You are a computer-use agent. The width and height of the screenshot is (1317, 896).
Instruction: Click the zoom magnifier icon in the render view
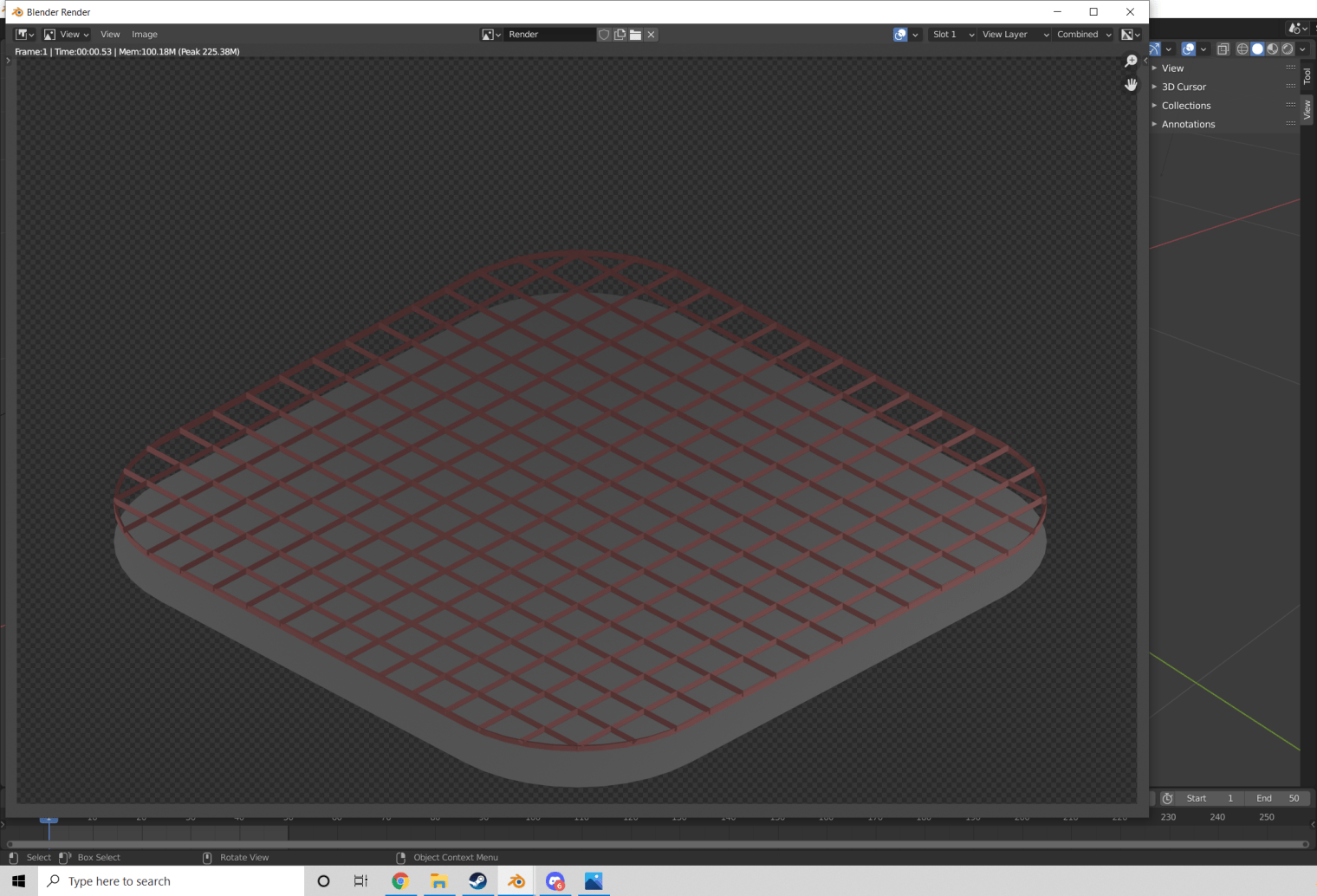coord(1130,60)
